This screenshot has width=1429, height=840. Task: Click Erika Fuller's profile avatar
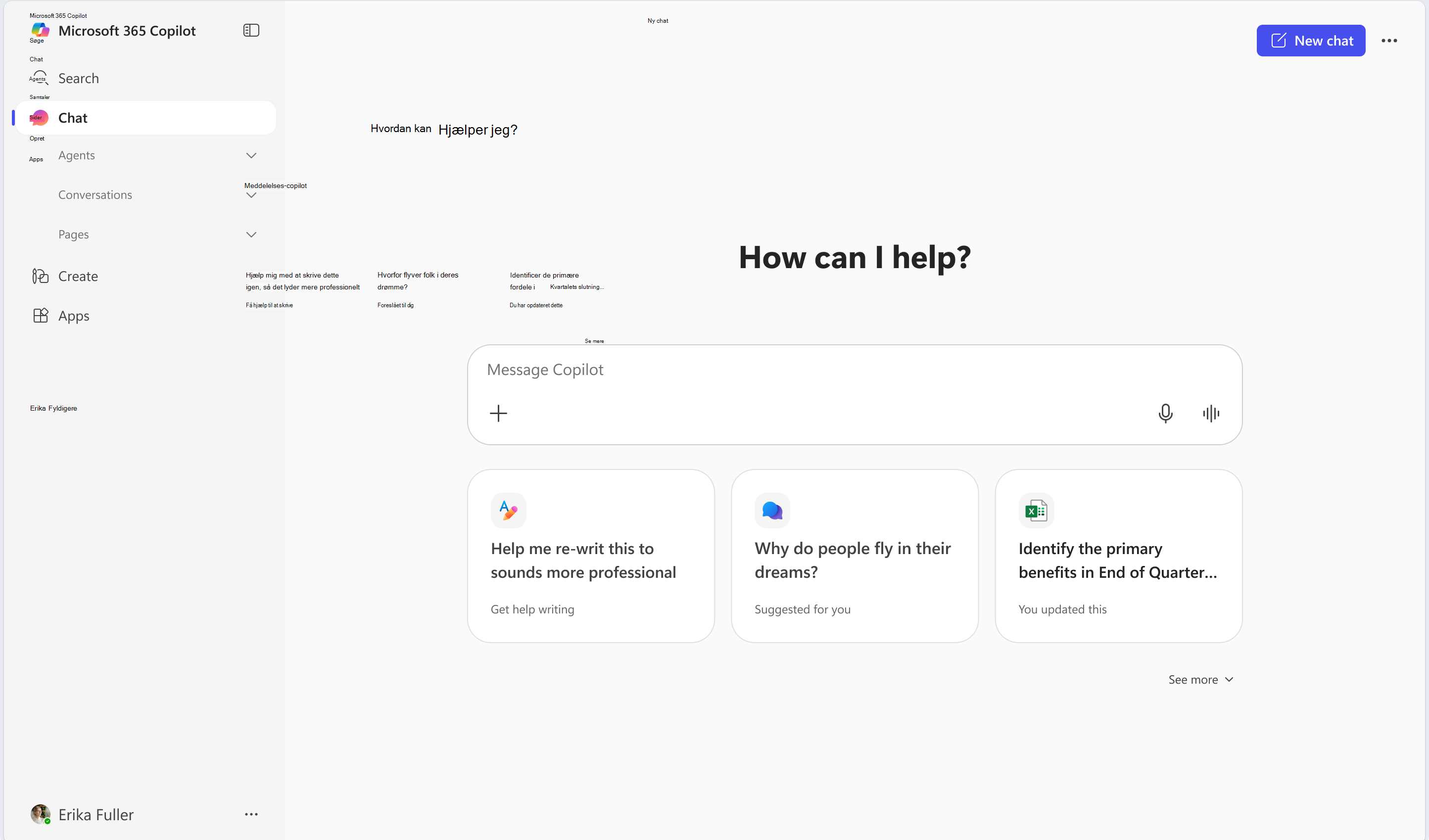pos(40,814)
